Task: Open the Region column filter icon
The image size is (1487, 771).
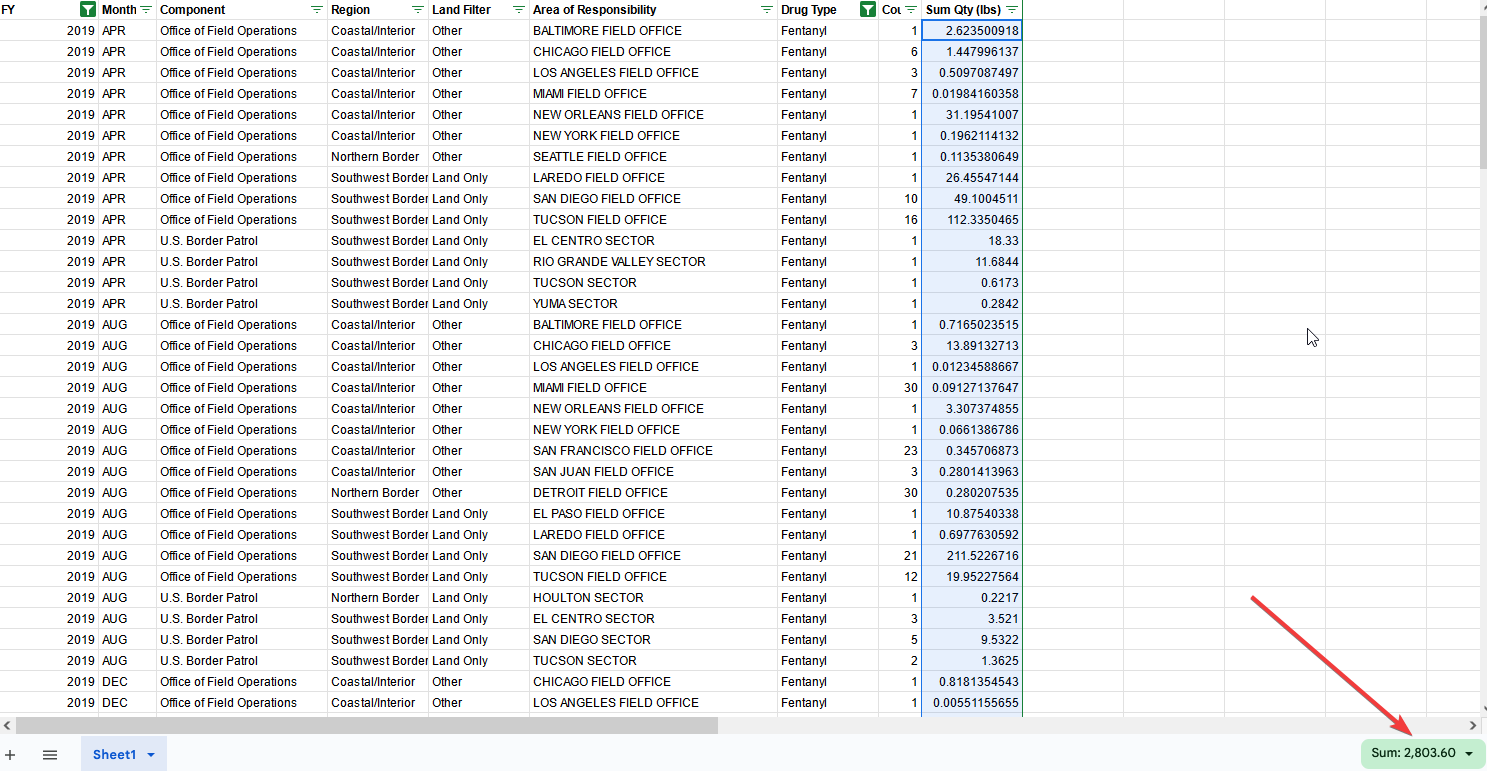Action: pyautogui.click(x=418, y=9)
